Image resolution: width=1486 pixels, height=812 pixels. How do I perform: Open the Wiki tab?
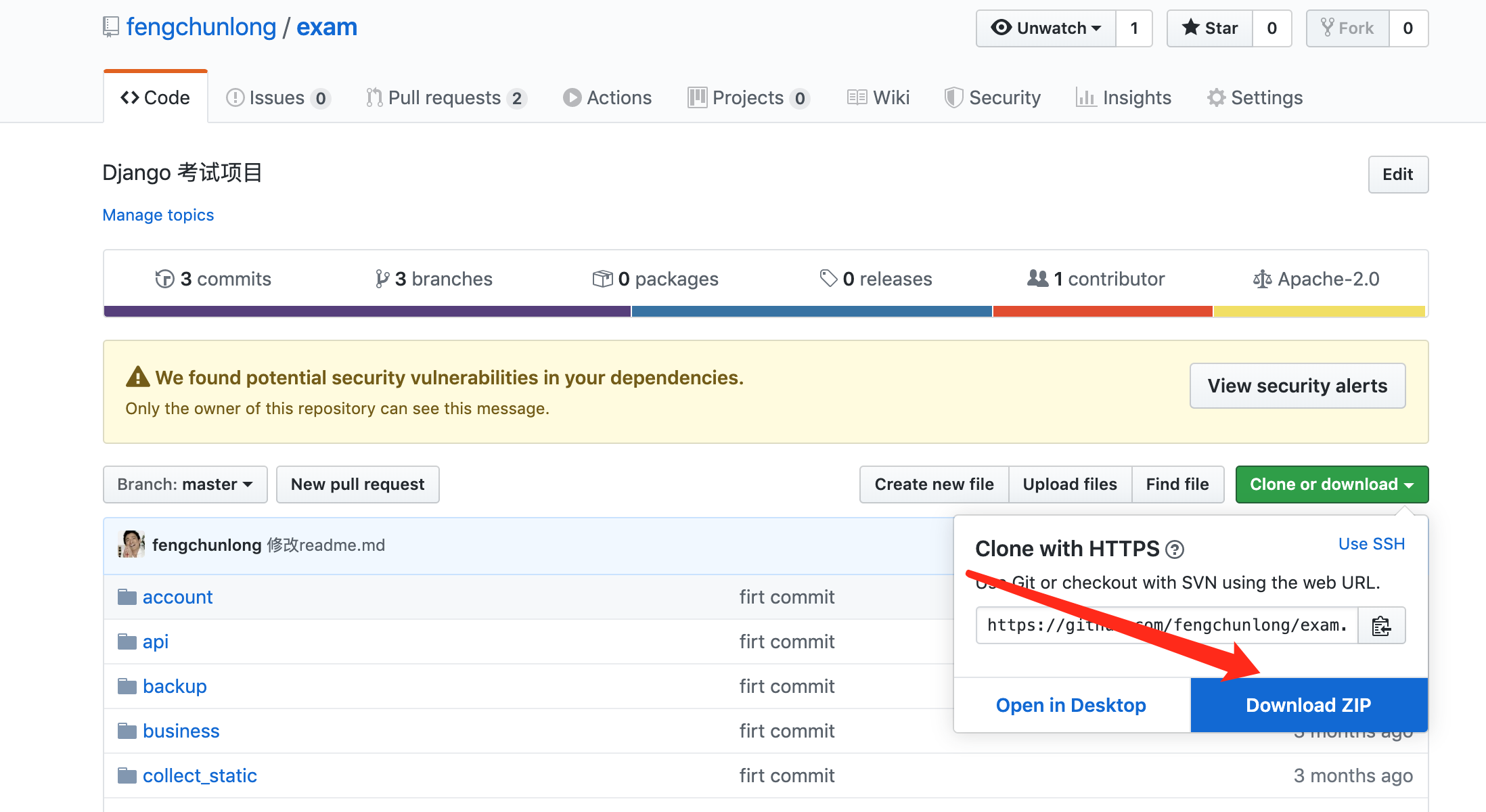878,97
